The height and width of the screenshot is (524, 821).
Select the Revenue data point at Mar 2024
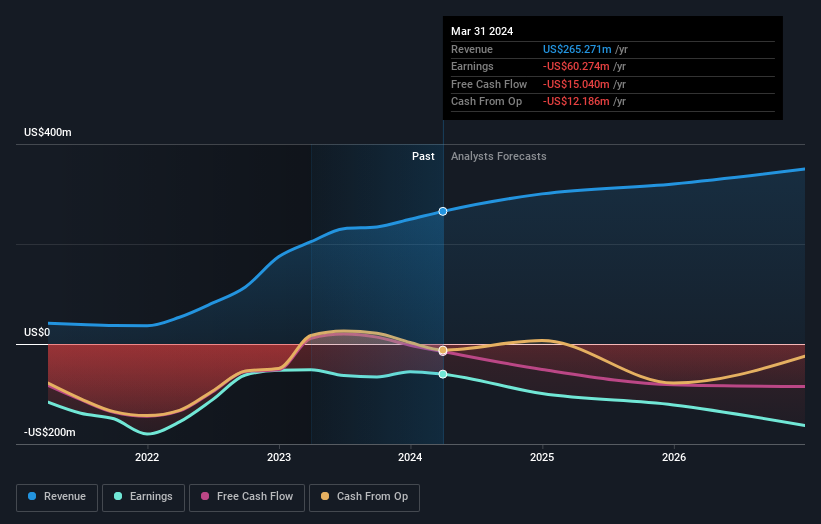coord(443,211)
